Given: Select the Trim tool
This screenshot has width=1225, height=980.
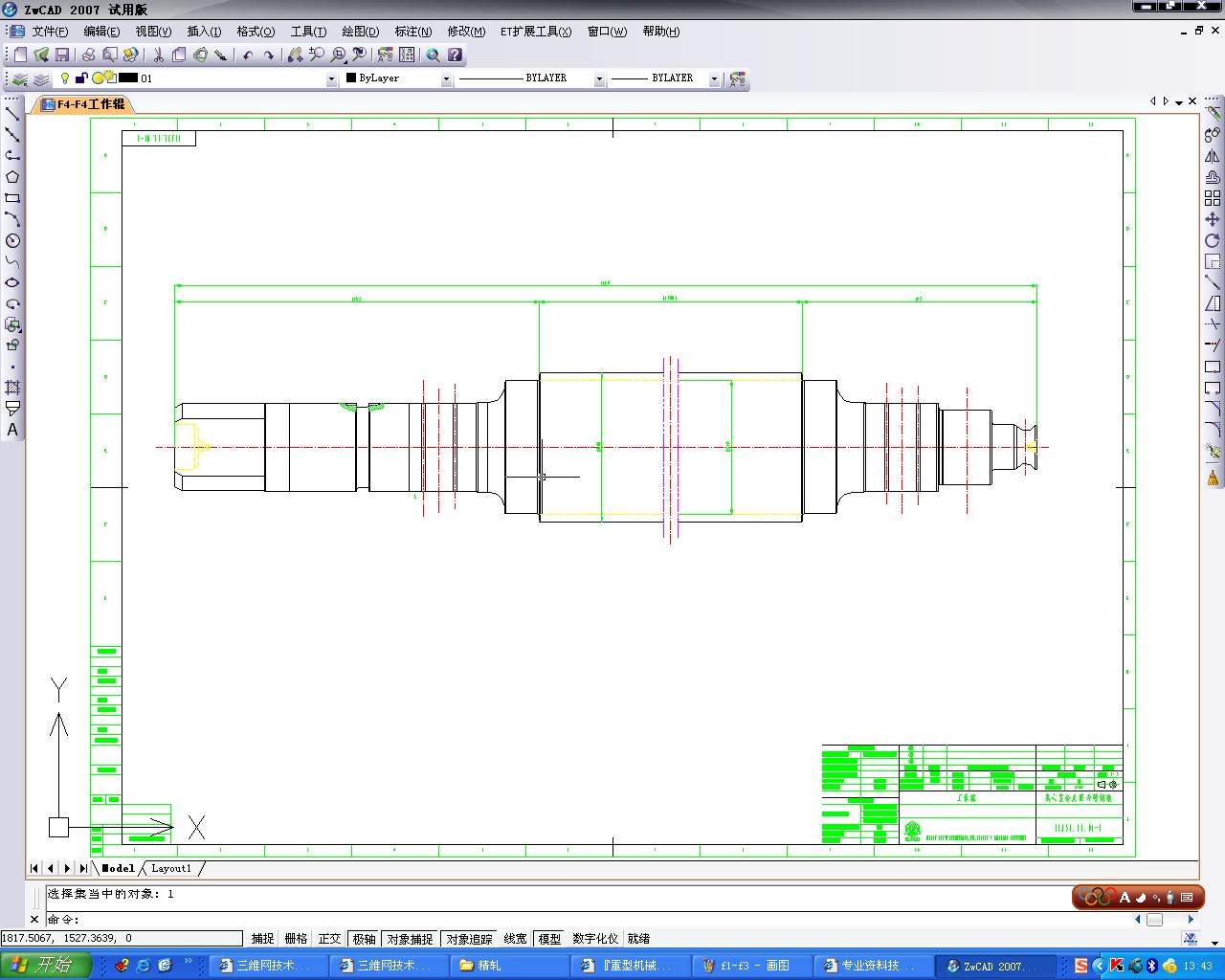Looking at the screenshot, I should click(x=1213, y=324).
